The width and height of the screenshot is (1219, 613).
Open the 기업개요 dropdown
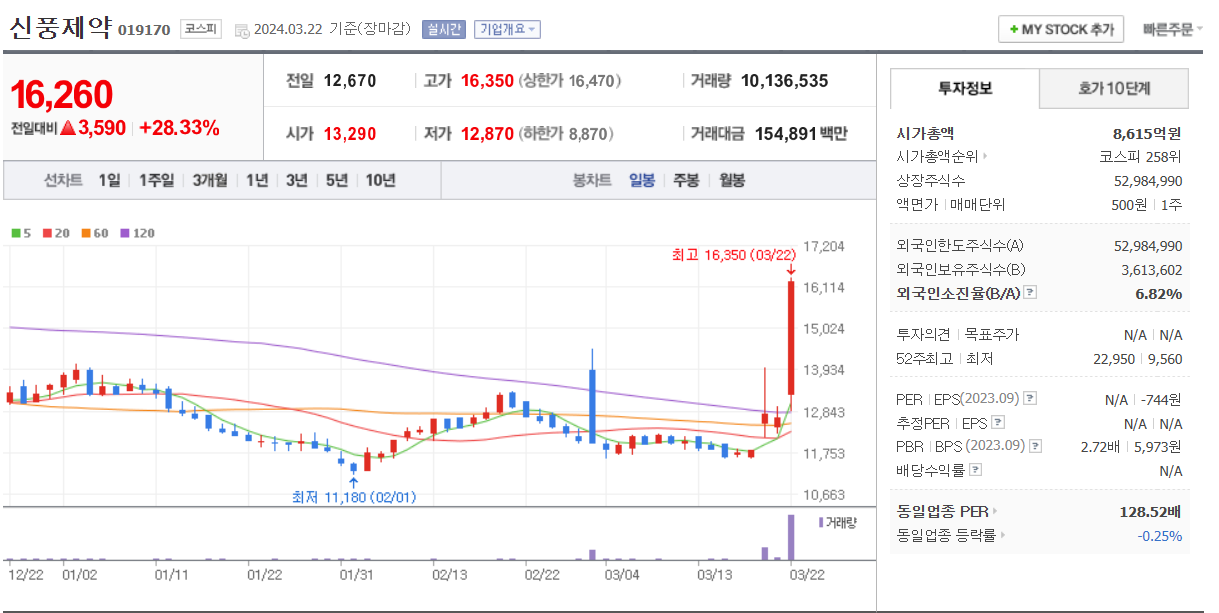(x=507, y=29)
